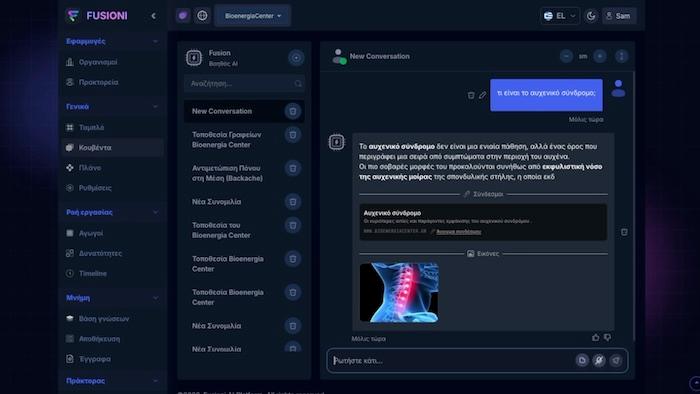
Task: Delete the assistant reply with trash icon
Action: (624, 232)
